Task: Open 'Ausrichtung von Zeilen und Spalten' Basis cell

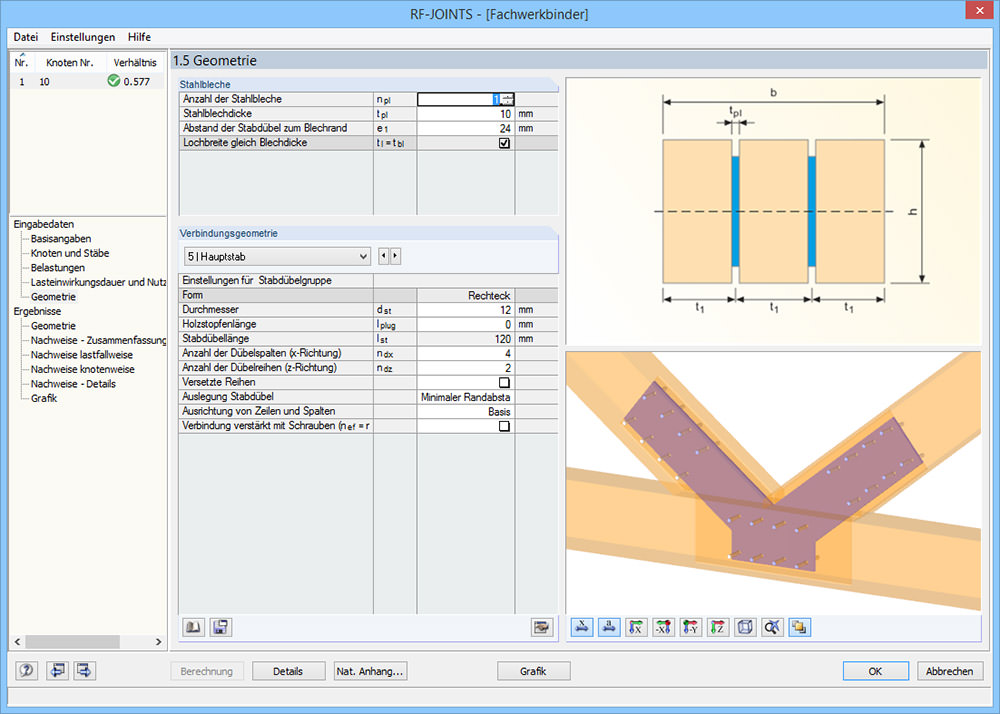Action: pyautogui.click(x=466, y=412)
